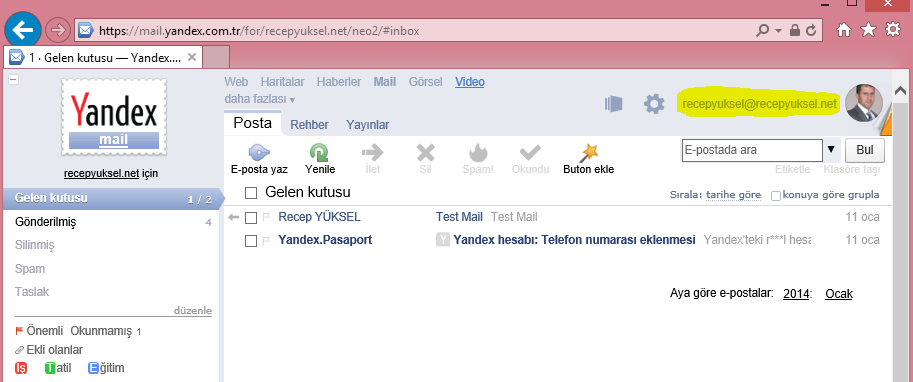Click the blue Eğitim label icon
The height and width of the screenshot is (382, 913).
point(94,368)
